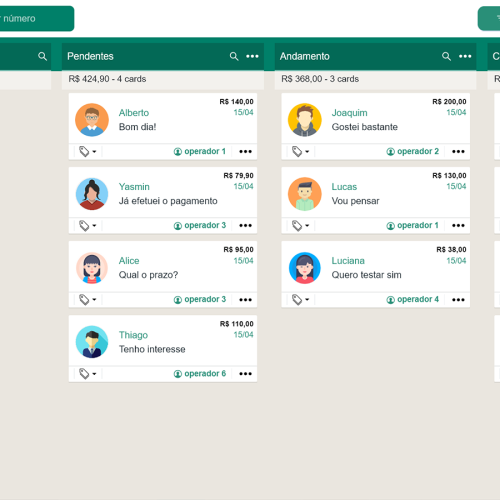Click value R$ 79,90 on Yasmin card
Viewport: 500px width, 500px height.
pos(238,176)
